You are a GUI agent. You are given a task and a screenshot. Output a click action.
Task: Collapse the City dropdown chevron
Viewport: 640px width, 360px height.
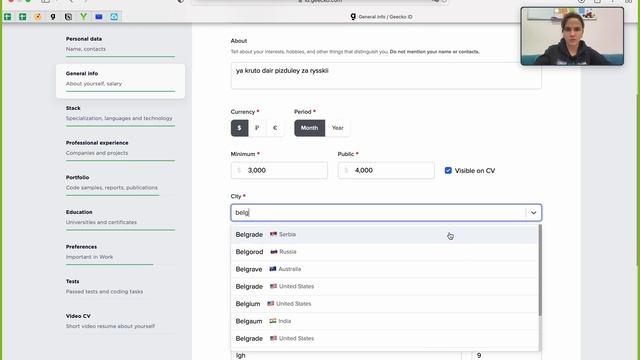point(533,213)
